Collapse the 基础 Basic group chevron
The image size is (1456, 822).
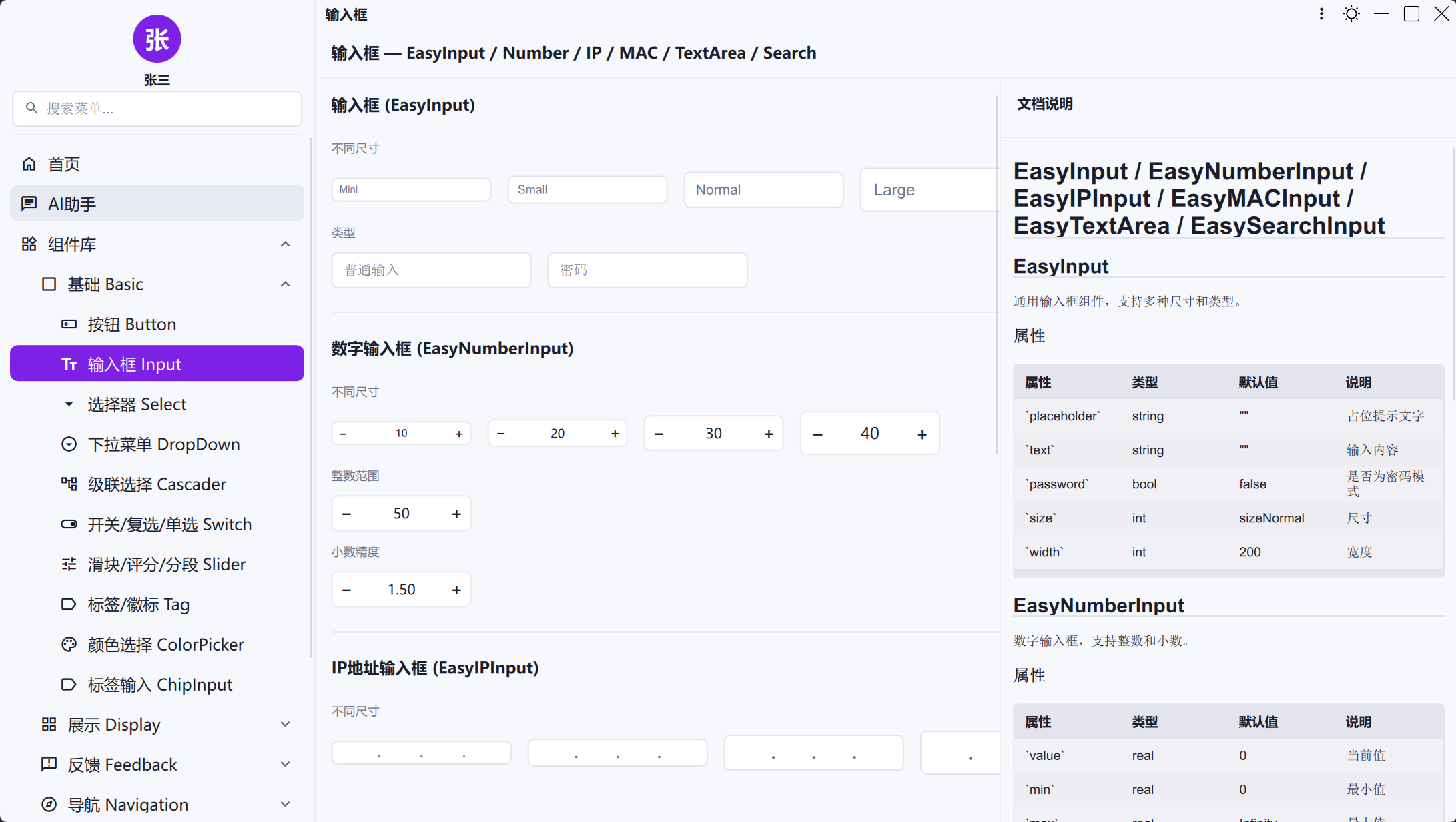point(285,284)
